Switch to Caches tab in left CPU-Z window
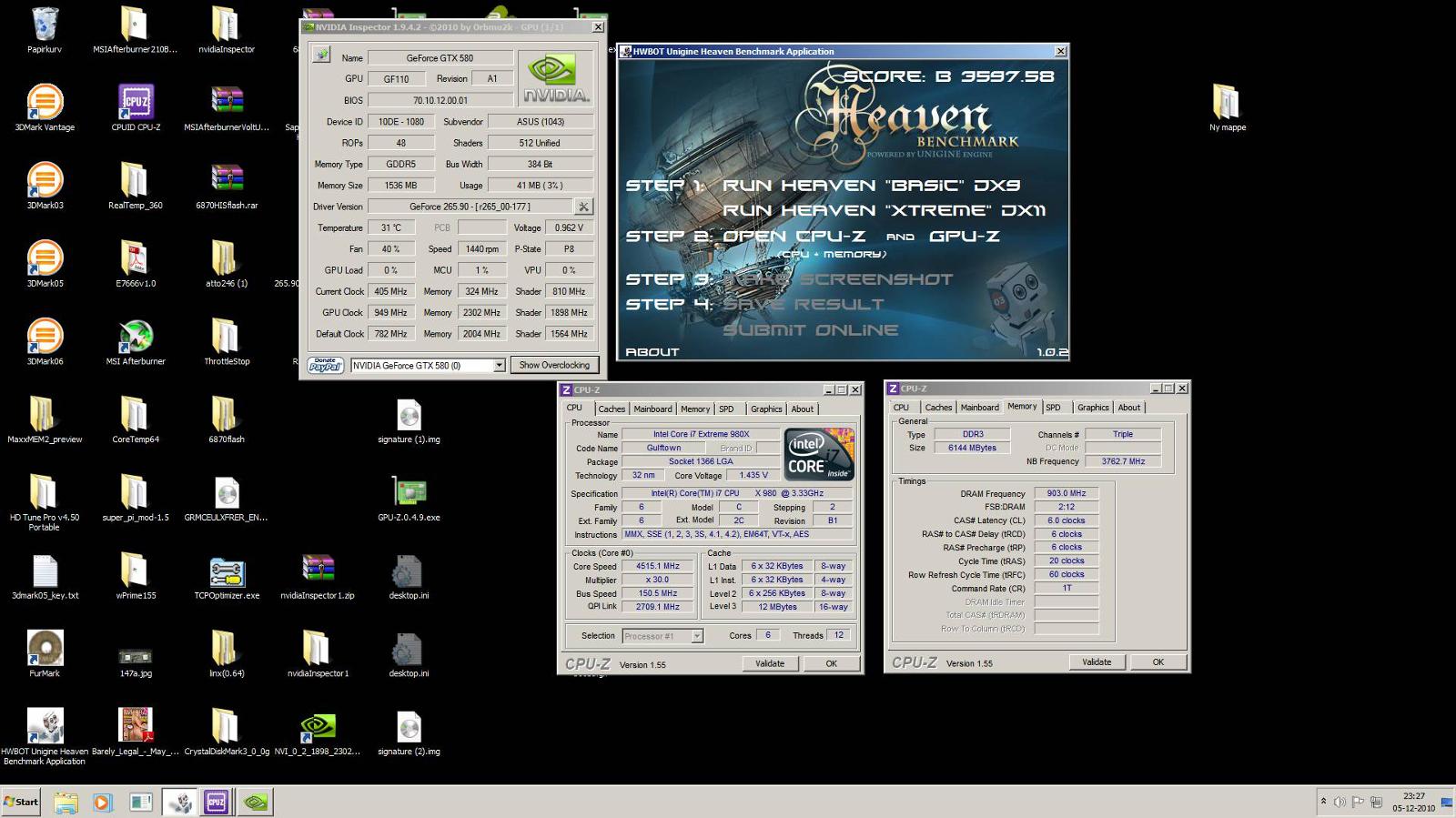The width and height of the screenshot is (1456, 818). 612,409
